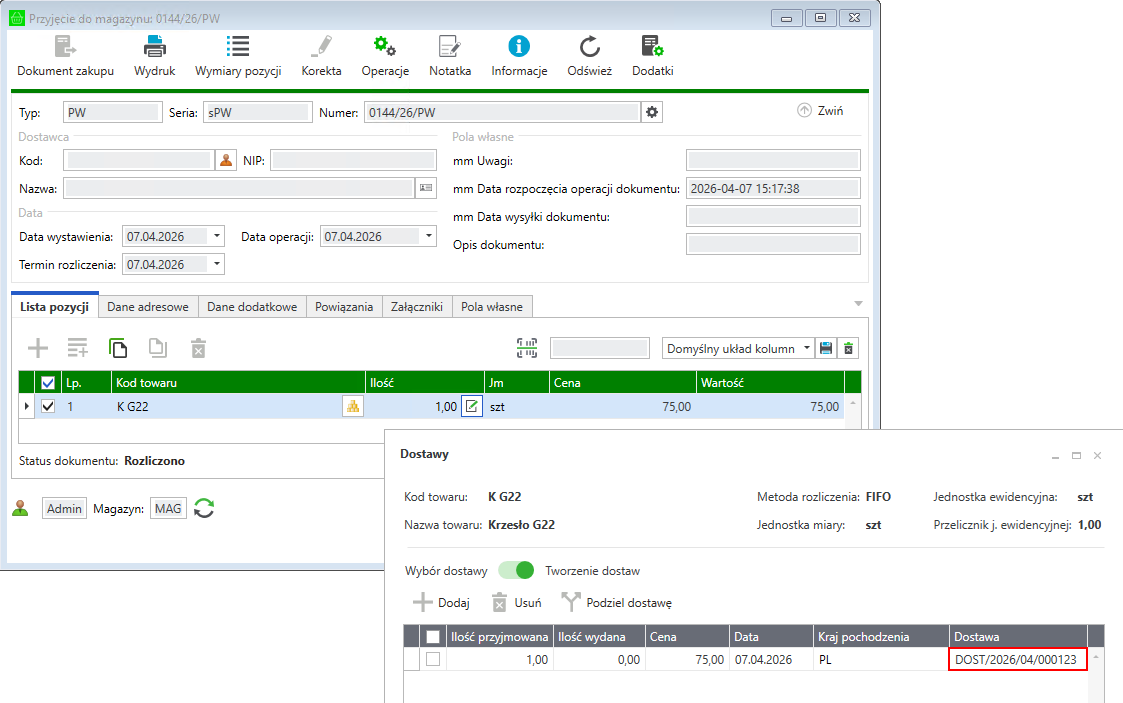Toggle header select-all checkbox in positions list
The height and width of the screenshot is (703, 1123).
click(x=48, y=383)
